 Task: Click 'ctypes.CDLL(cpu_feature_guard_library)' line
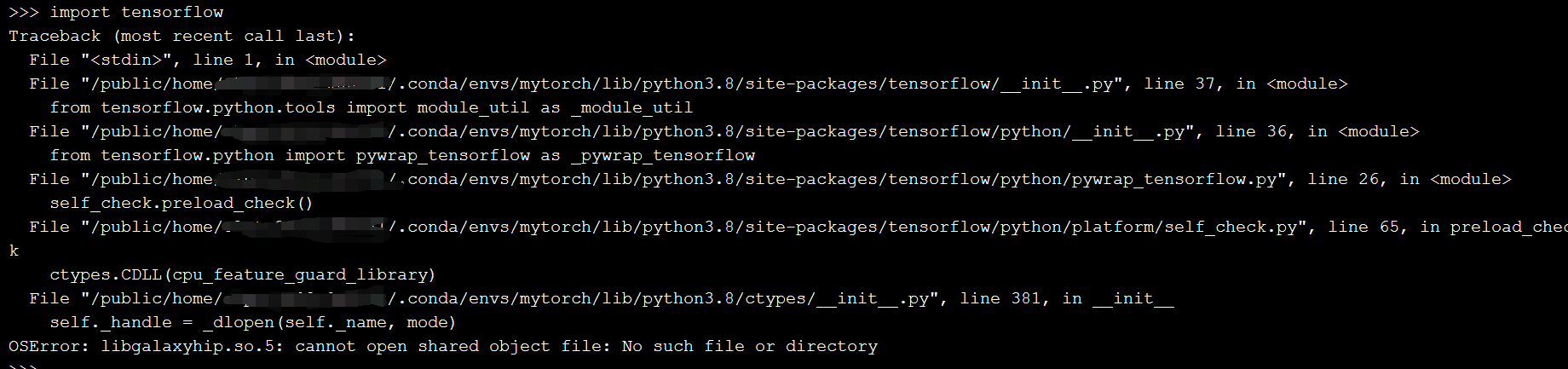coord(243,274)
